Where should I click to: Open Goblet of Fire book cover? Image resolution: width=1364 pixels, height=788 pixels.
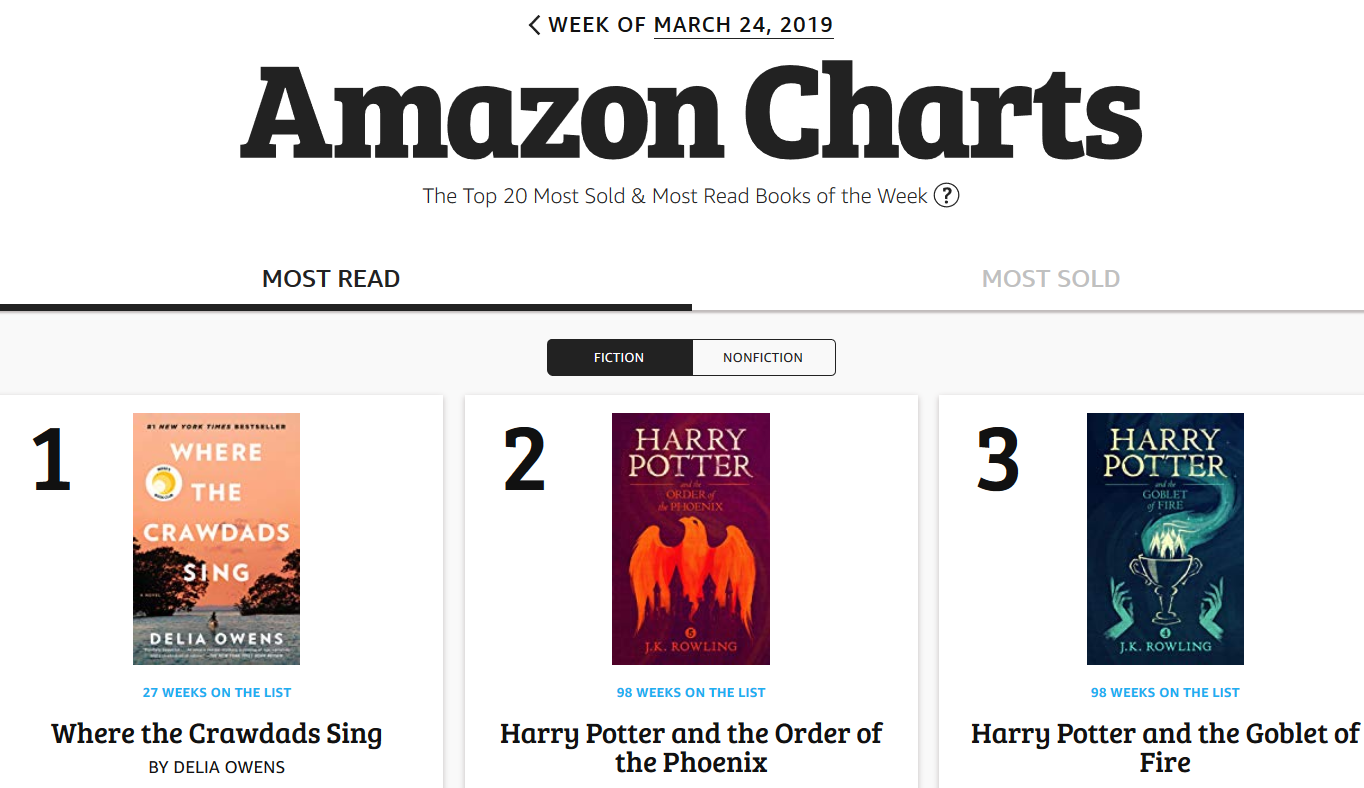pyautogui.click(x=1165, y=539)
